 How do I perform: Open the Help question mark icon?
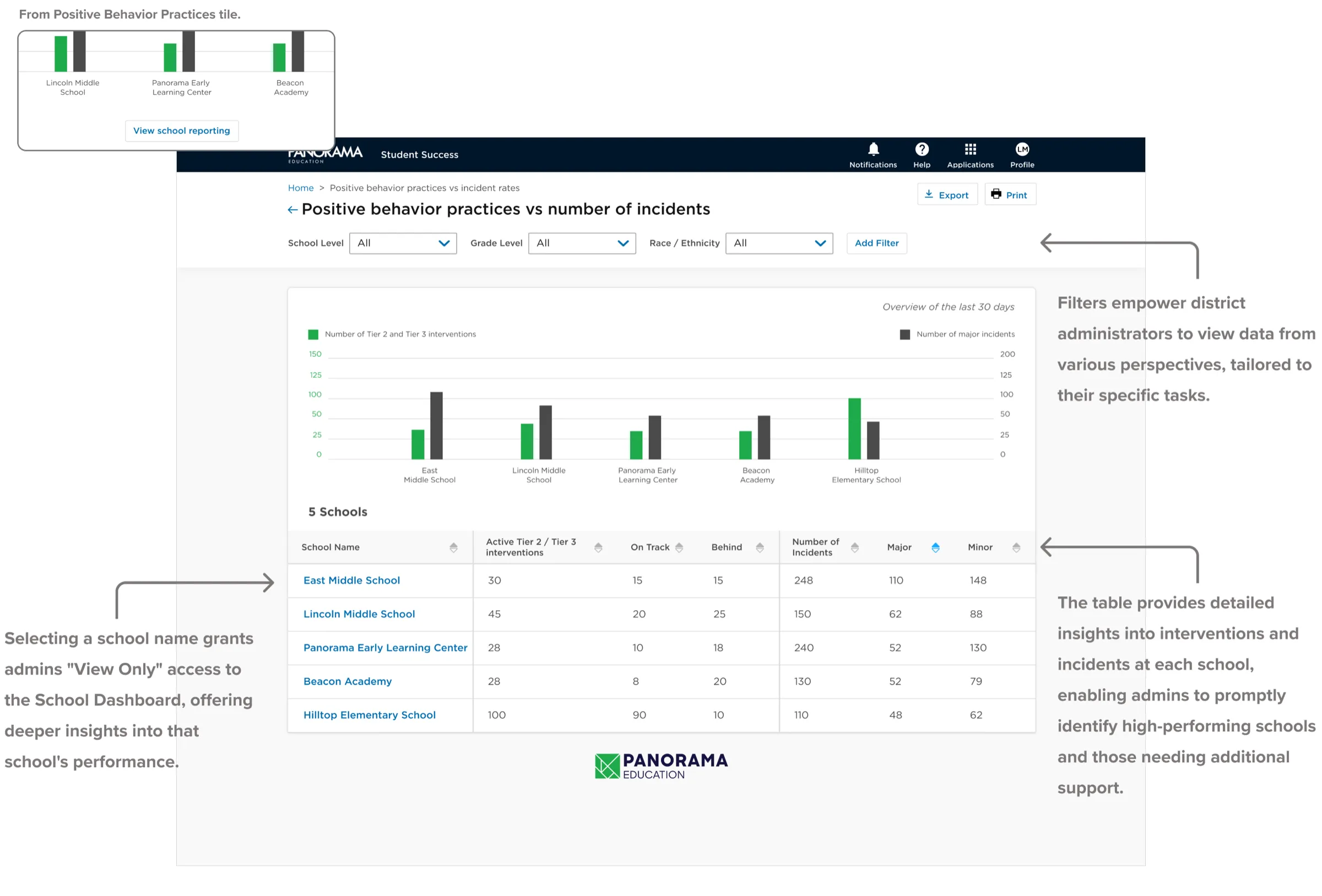pos(922,149)
